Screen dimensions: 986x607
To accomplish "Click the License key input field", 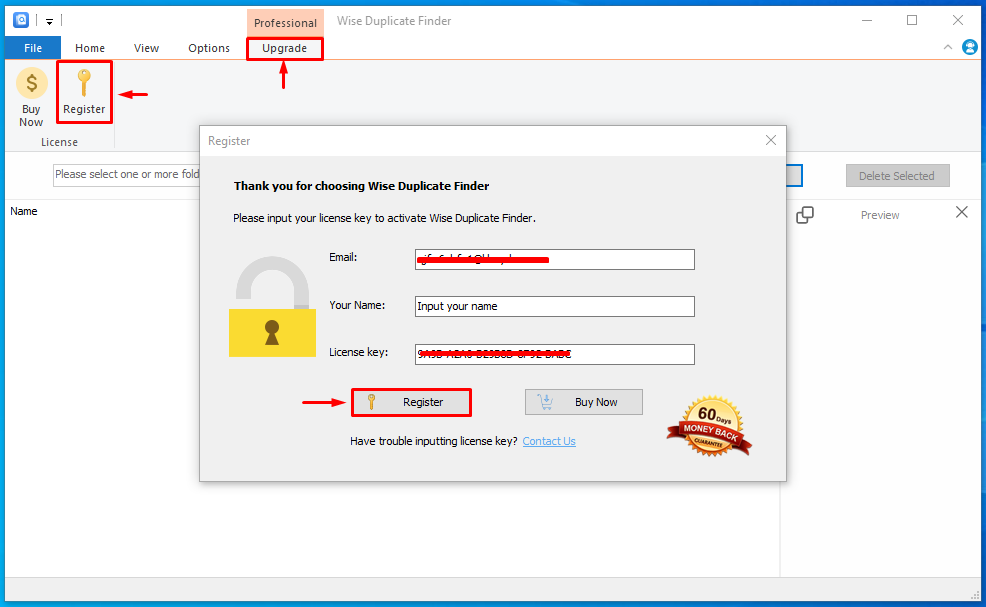I will [555, 354].
